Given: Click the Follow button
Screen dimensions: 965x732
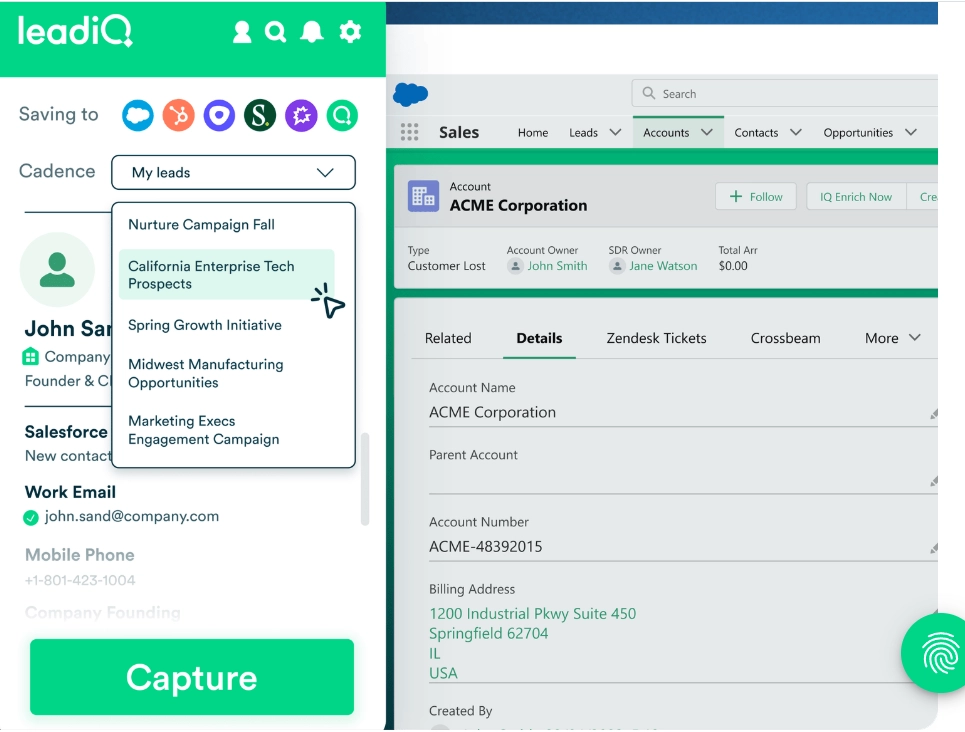Looking at the screenshot, I should point(756,196).
